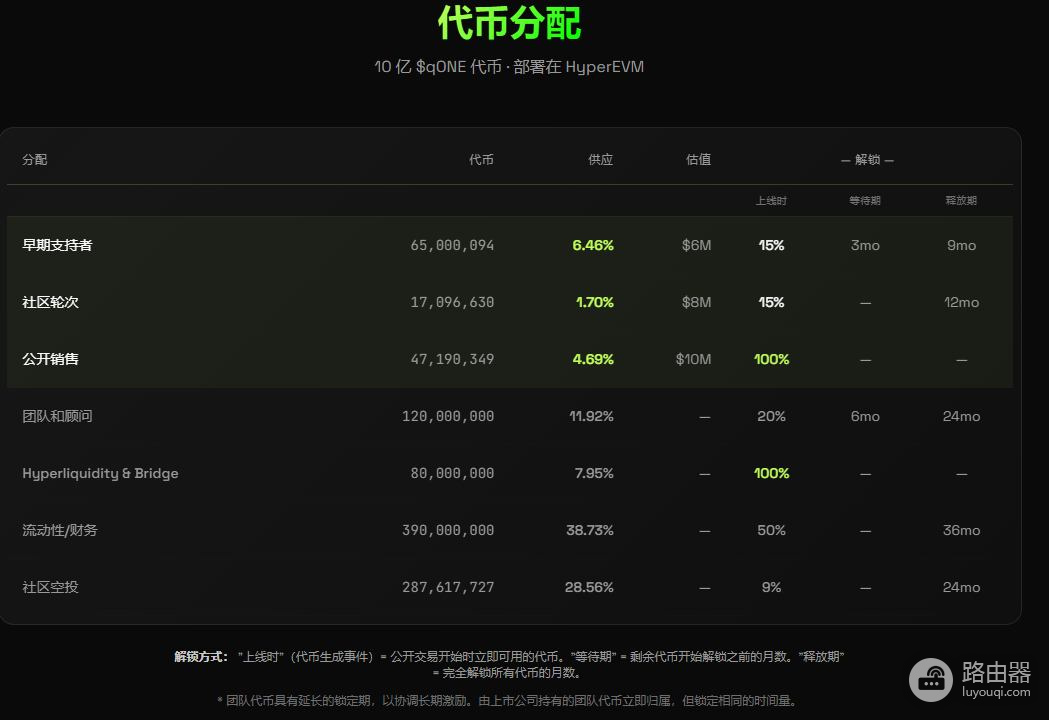
Task: Click the 上线时 sub-header
Action: click(771, 201)
